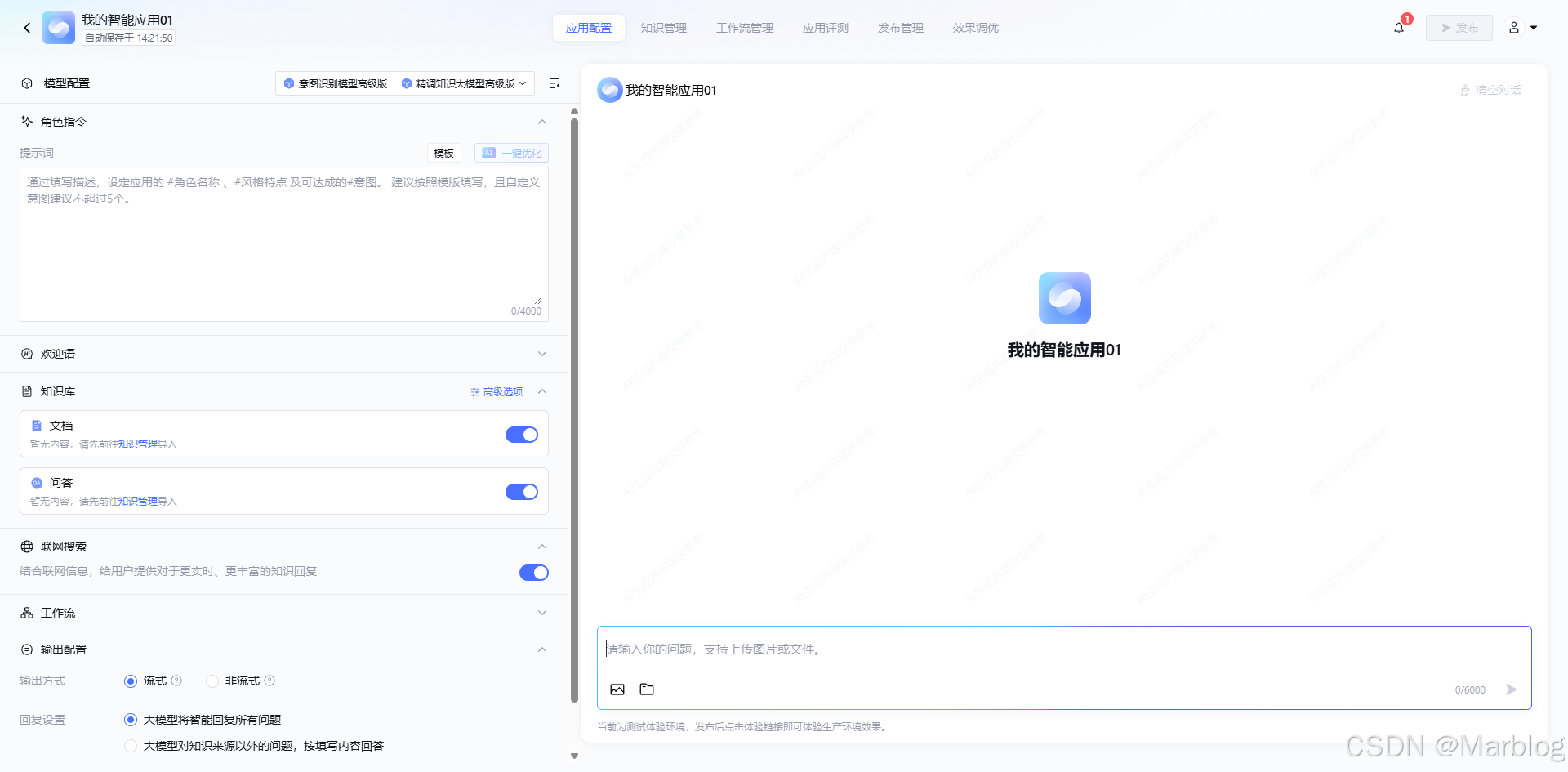Viewport: 1568px width, 772px height.
Task: Select 大模型将智能回复所有问题 radio option
Action: click(x=131, y=720)
